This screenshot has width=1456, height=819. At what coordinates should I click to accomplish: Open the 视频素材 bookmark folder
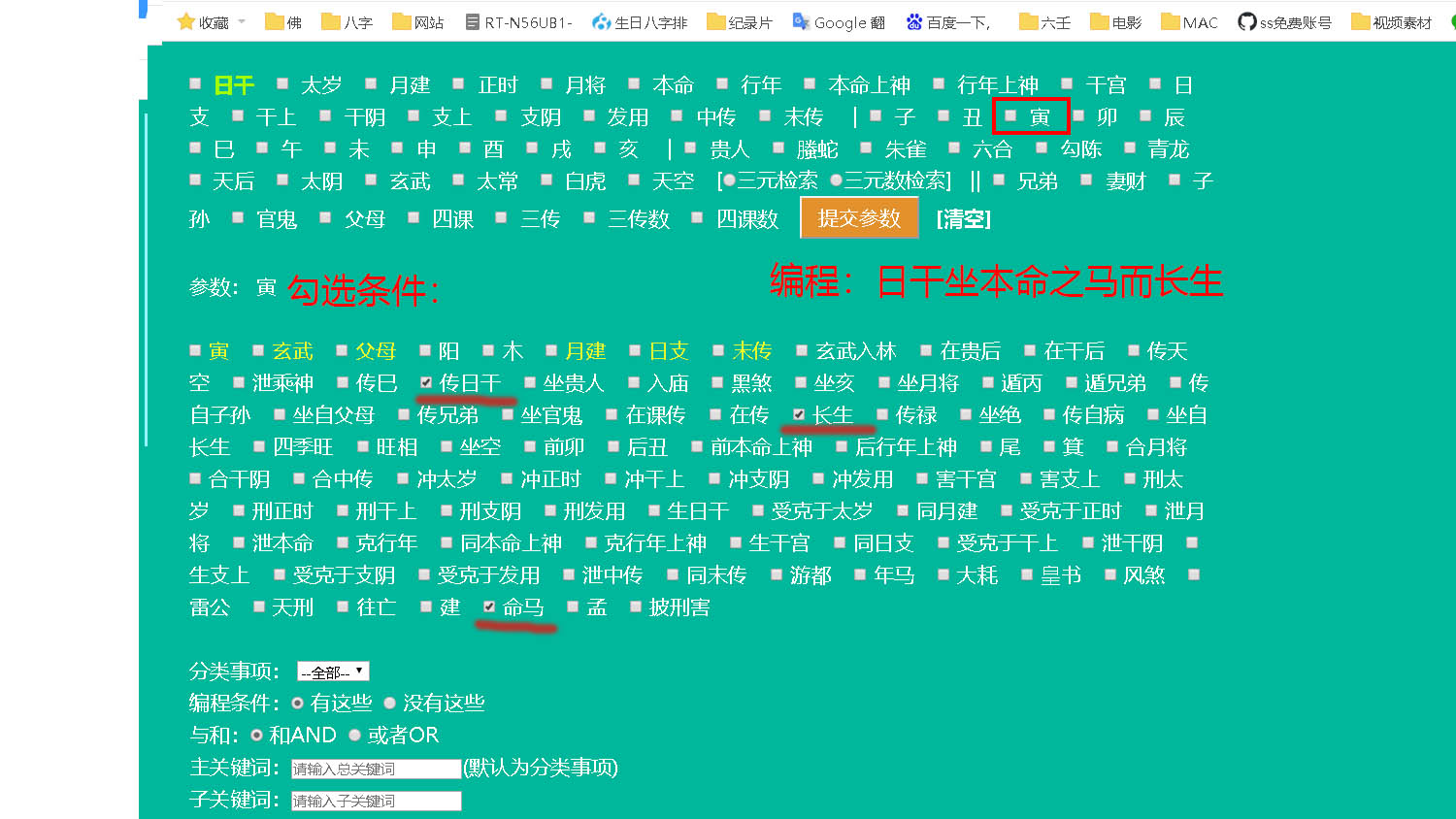pos(1391,21)
